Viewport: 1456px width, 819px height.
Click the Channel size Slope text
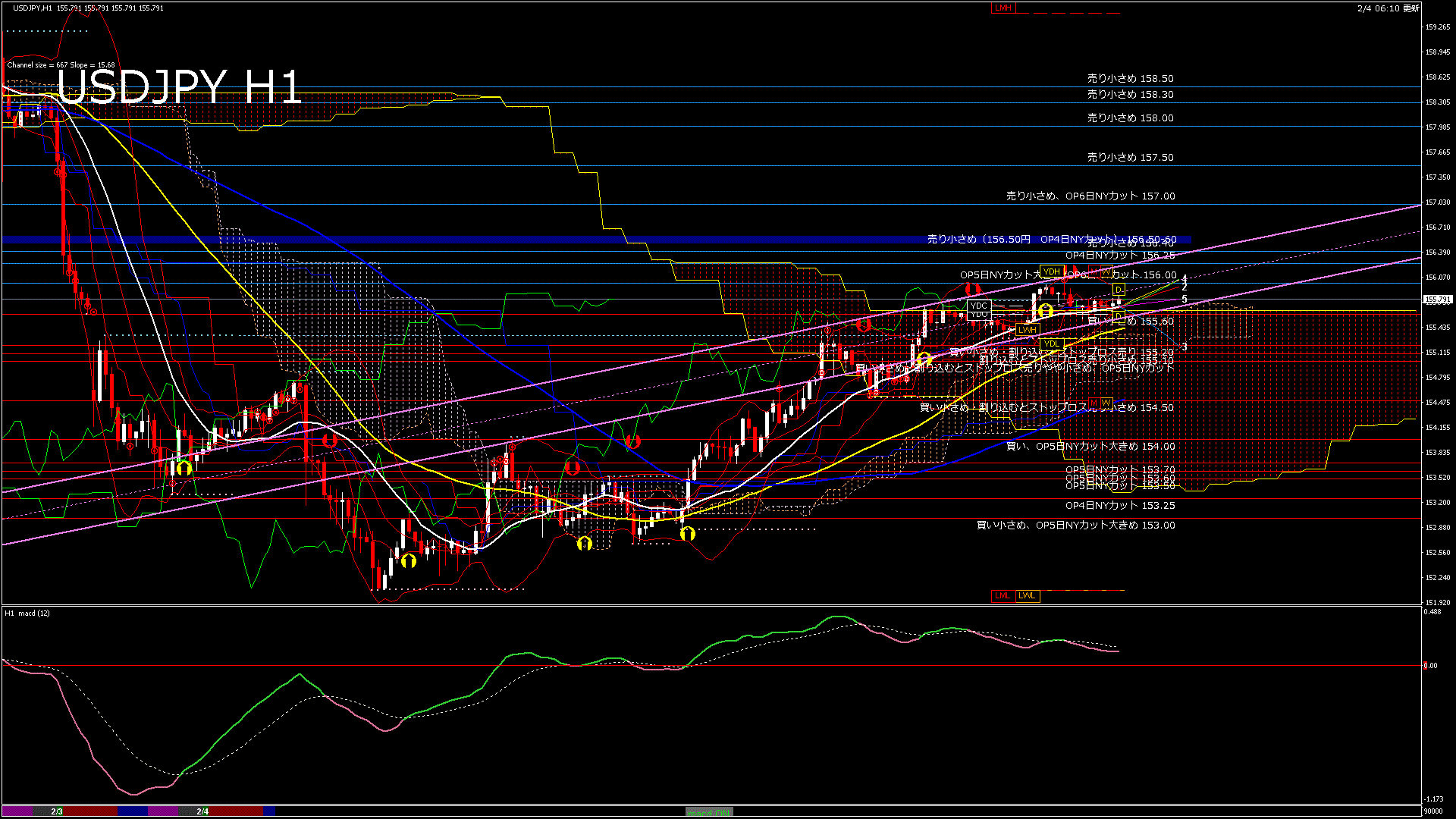(61, 65)
